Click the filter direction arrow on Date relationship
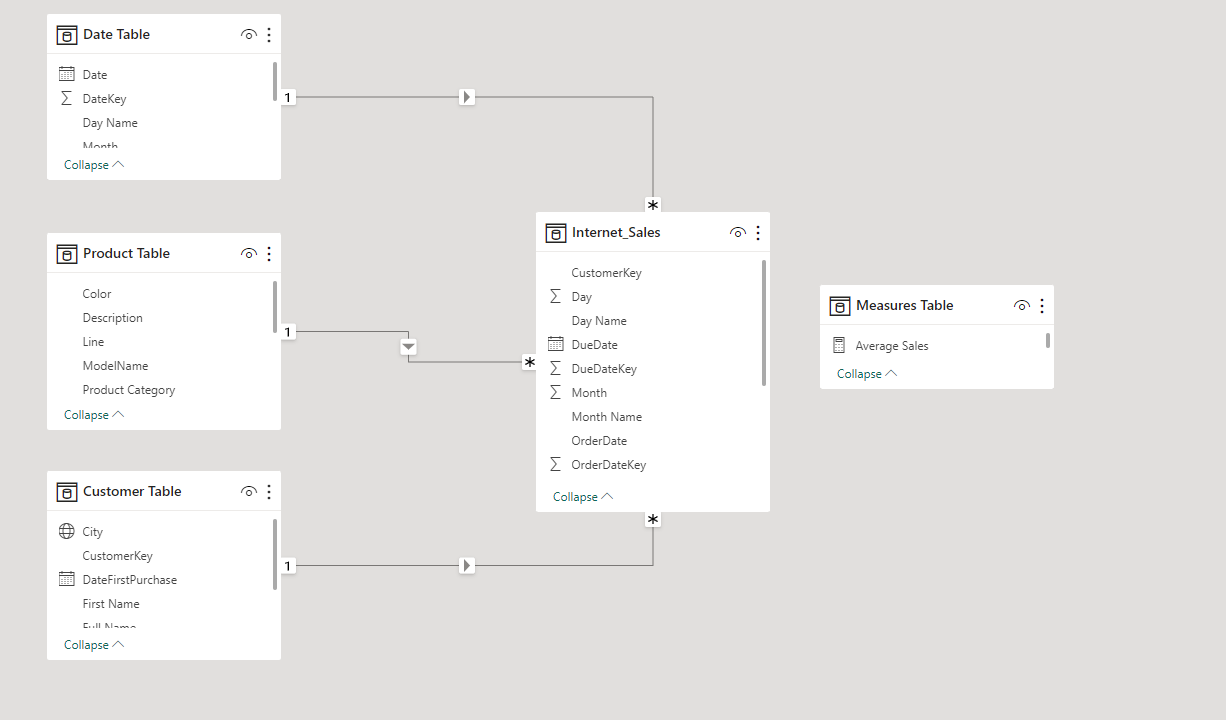The image size is (1226, 720). [467, 97]
